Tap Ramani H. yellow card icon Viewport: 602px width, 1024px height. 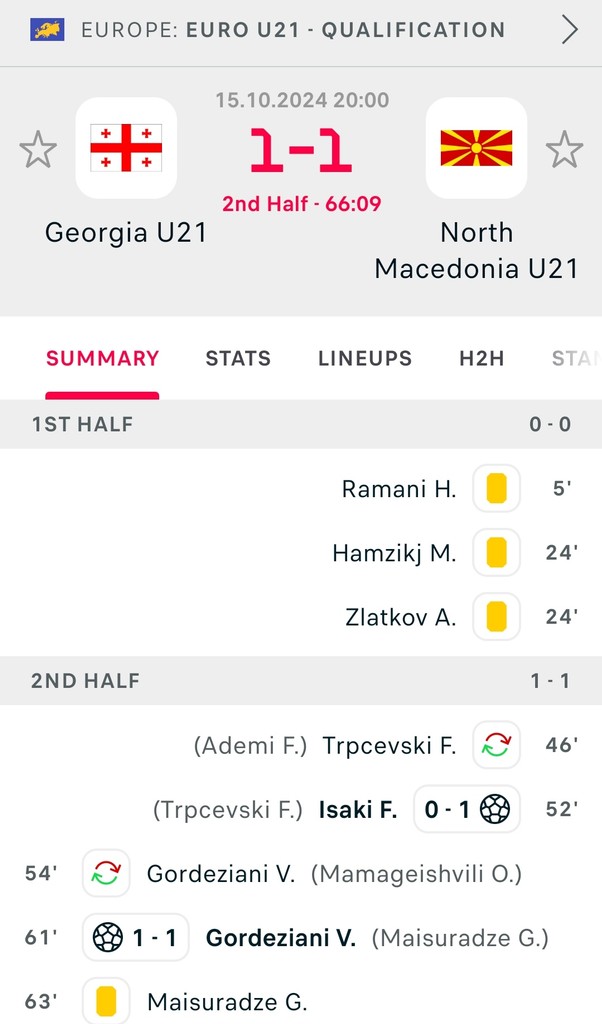[497, 488]
